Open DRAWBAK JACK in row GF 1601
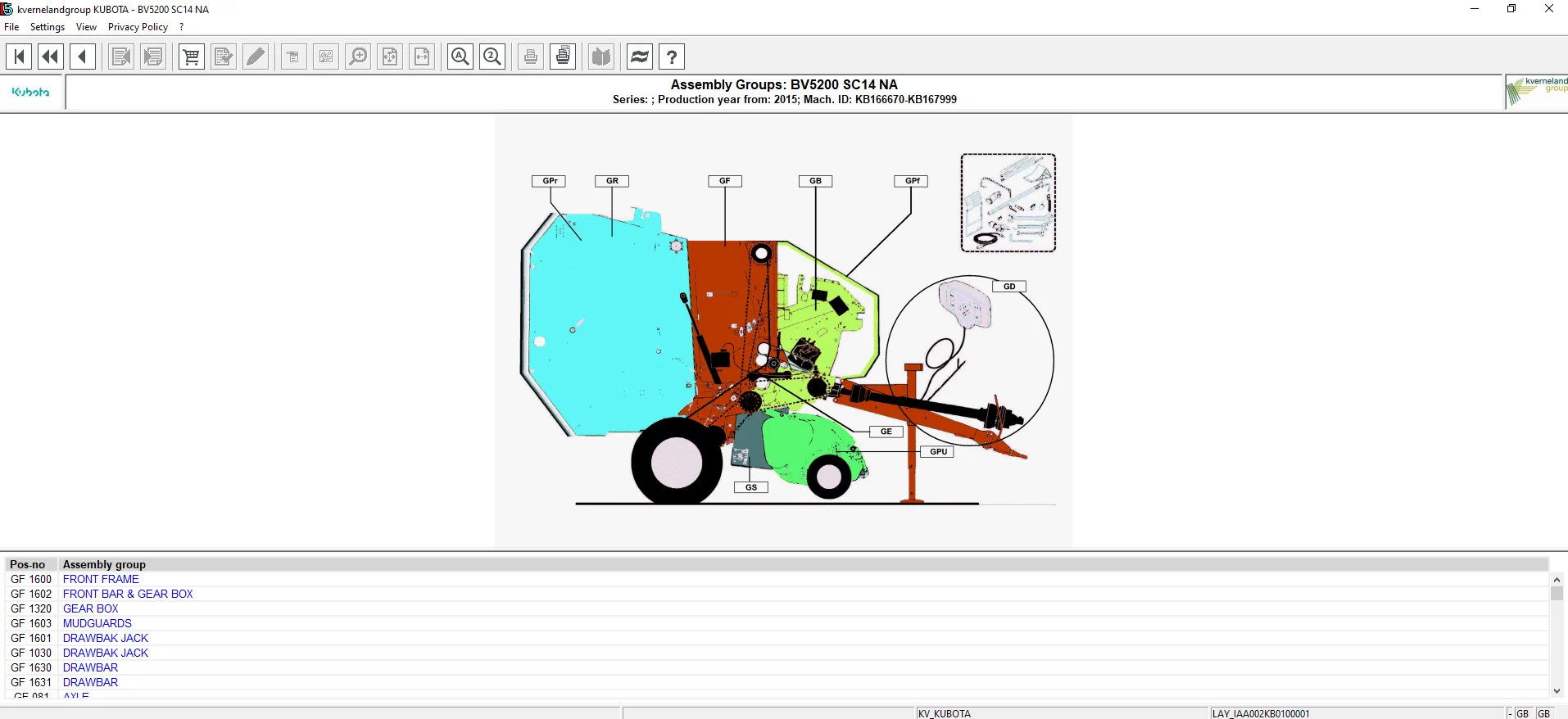The width and height of the screenshot is (1568, 719). coord(106,638)
